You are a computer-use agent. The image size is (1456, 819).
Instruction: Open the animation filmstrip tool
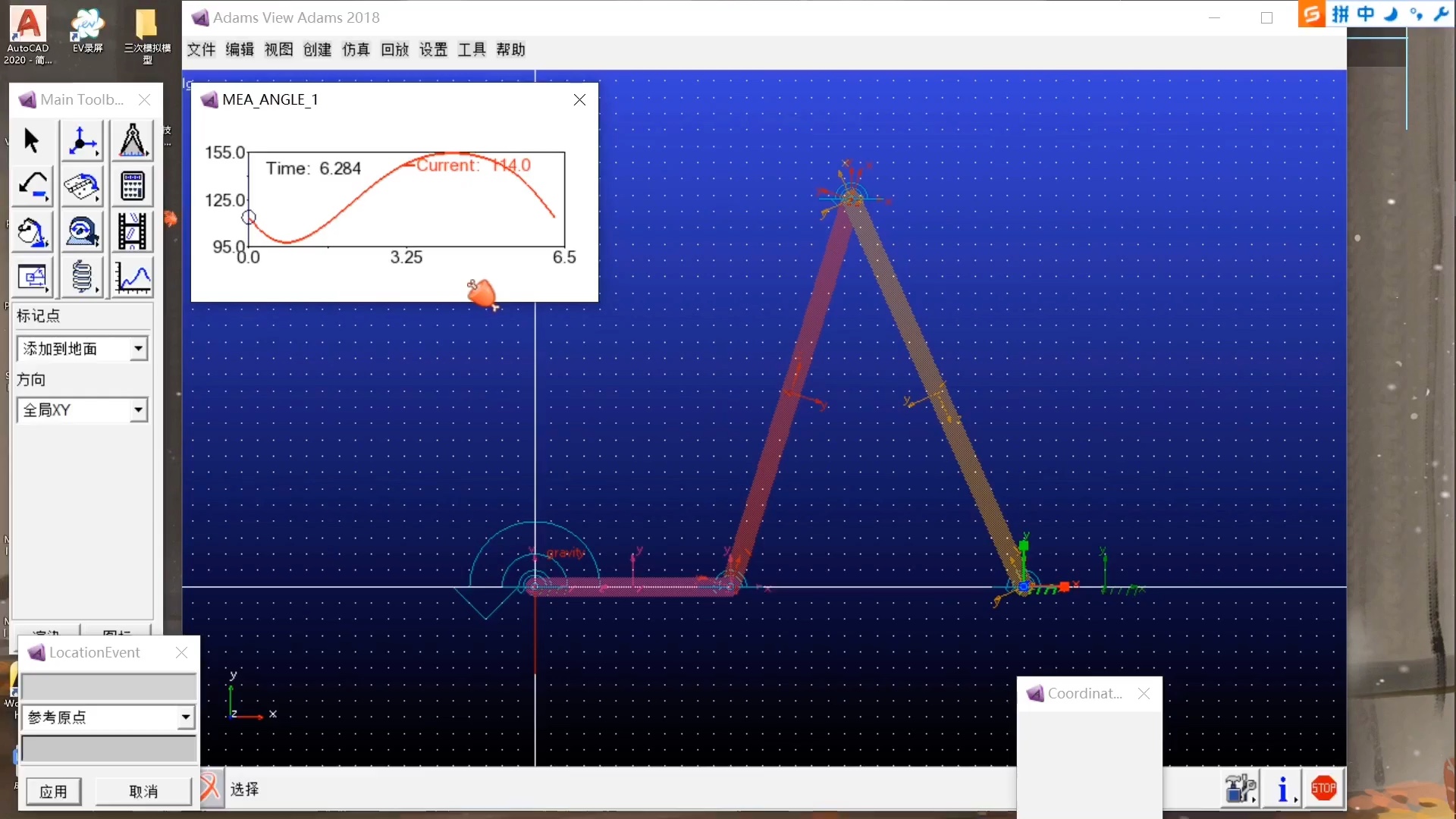pyautogui.click(x=133, y=233)
